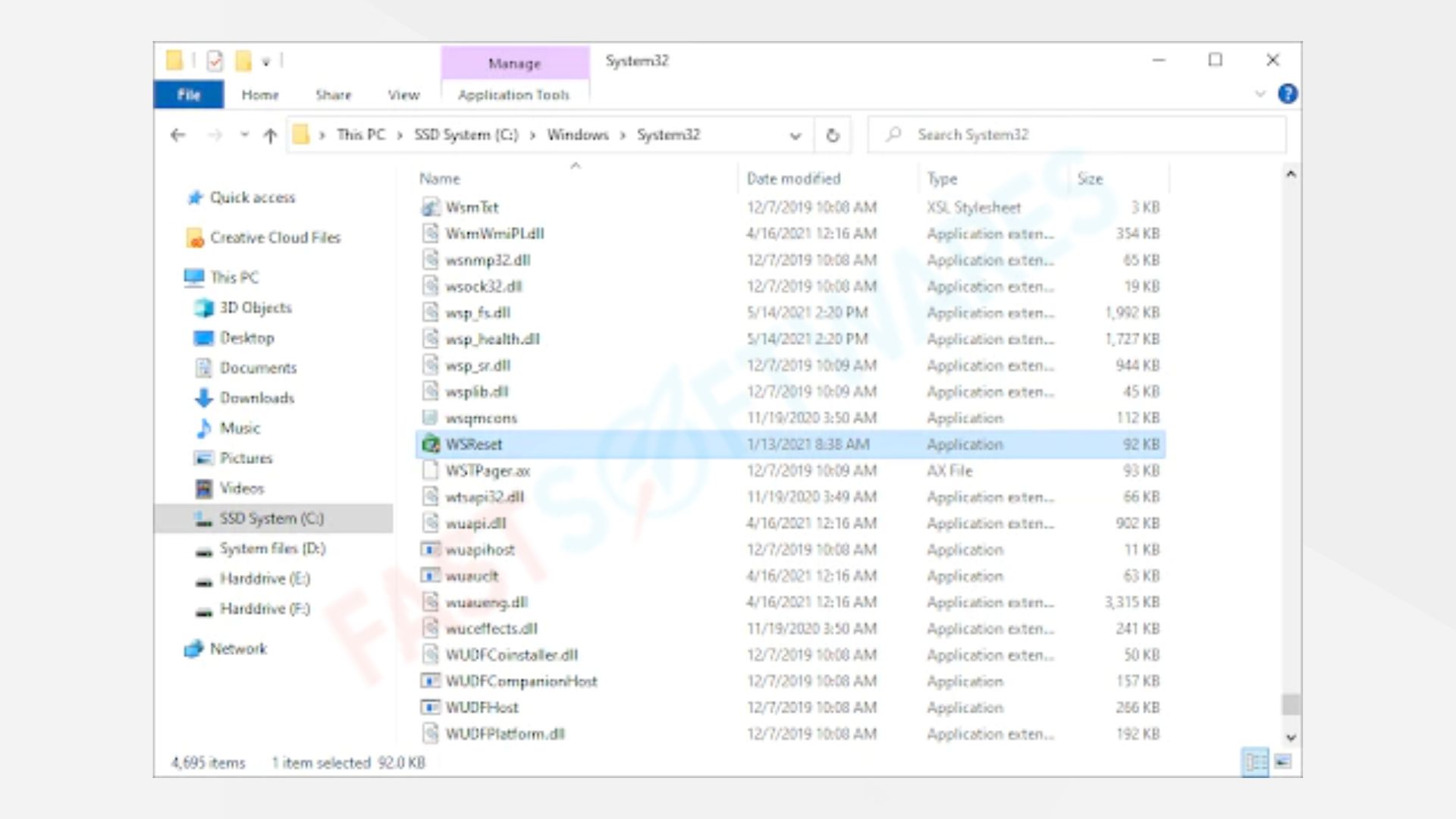This screenshot has width=1456, height=819.
Task: Open the address bar history dropdown
Action: [x=795, y=136]
